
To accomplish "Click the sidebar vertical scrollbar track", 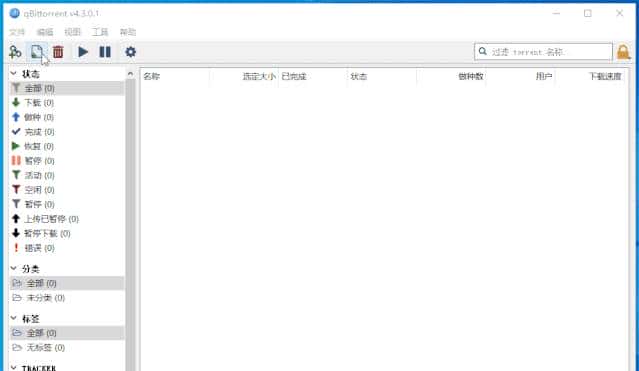I will [x=130, y=224].
